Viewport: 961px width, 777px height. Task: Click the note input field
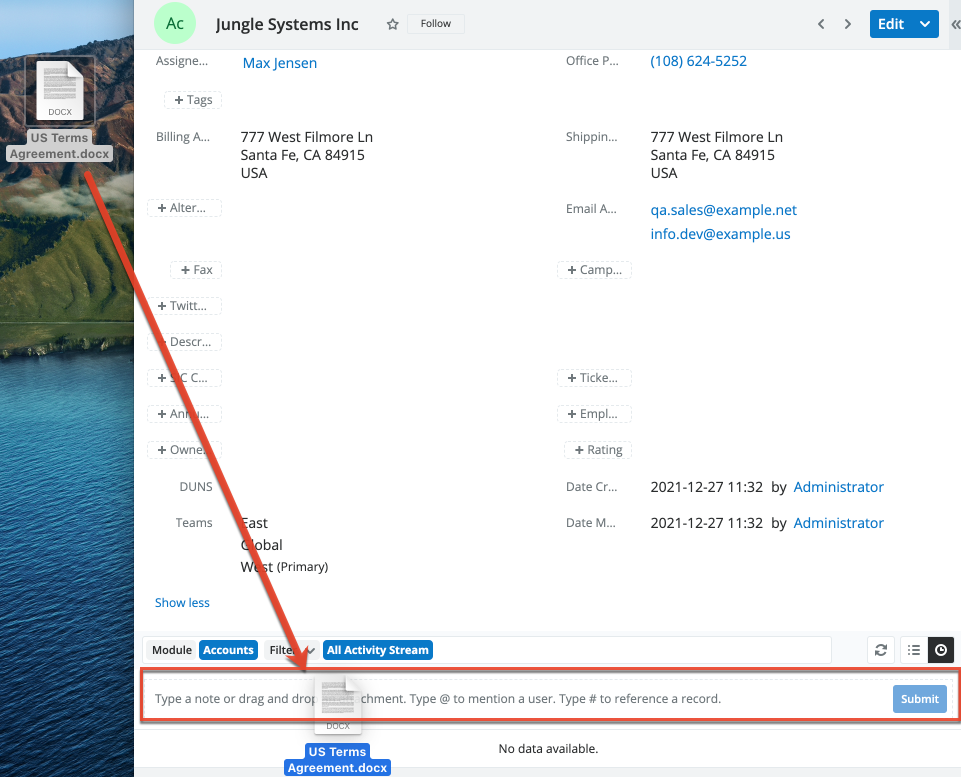600,698
